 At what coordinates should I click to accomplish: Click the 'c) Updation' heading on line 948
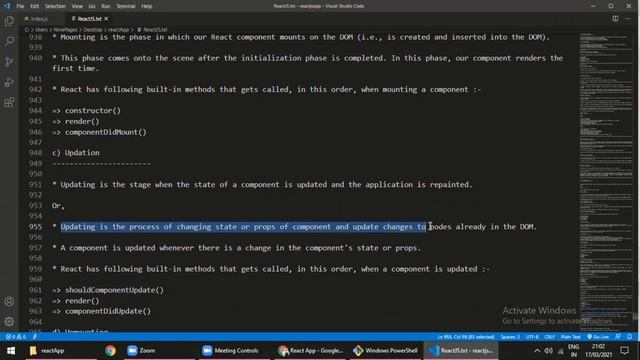pos(76,153)
